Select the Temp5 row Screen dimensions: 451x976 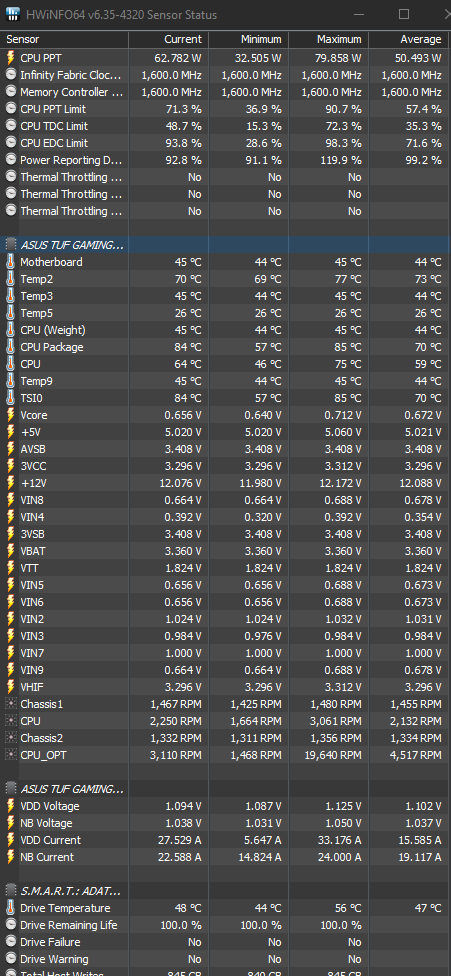click(x=225, y=313)
